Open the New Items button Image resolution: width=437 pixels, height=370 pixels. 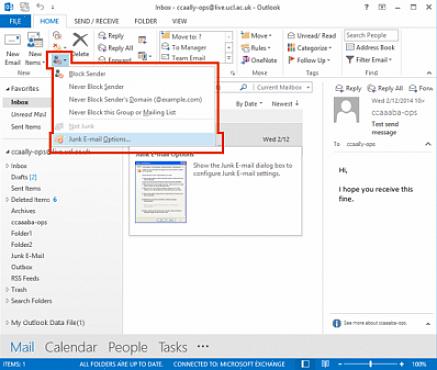[35, 49]
